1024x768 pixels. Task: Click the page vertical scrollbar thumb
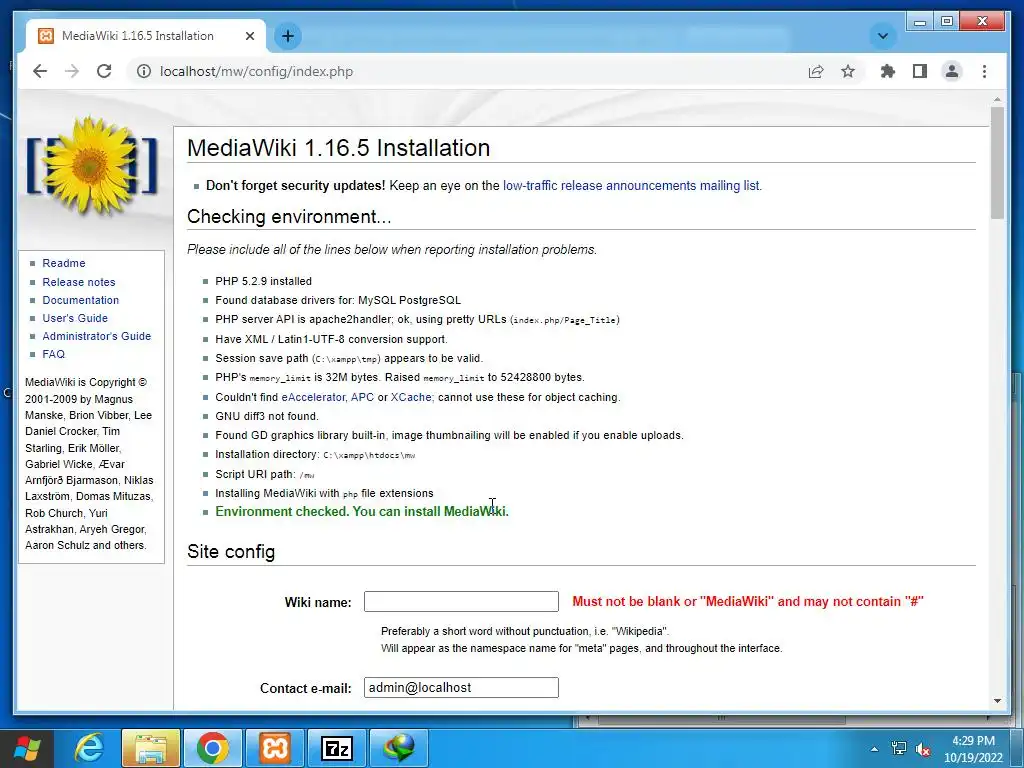(x=997, y=163)
